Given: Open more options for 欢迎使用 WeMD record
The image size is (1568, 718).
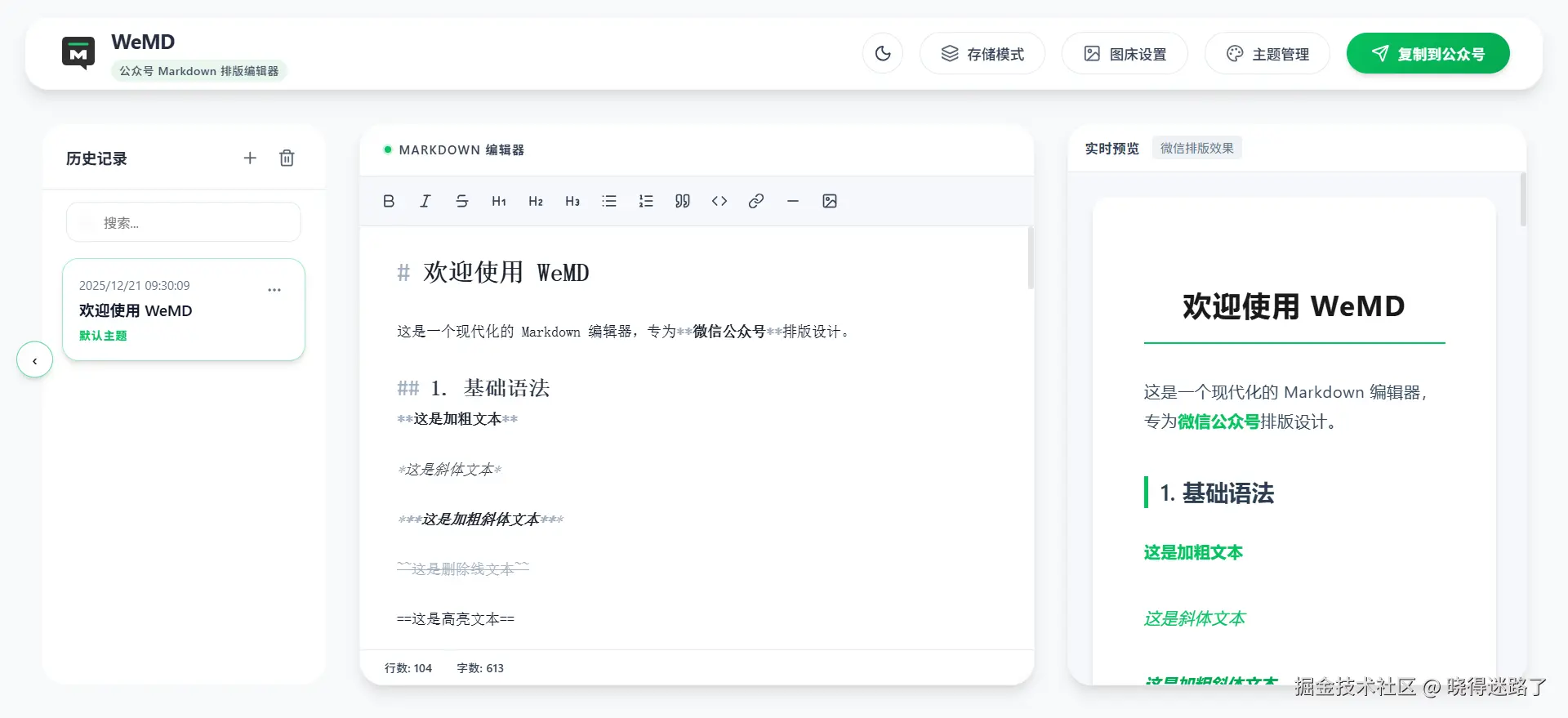Looking at the screenshot, I should click(x=274, y=290).
